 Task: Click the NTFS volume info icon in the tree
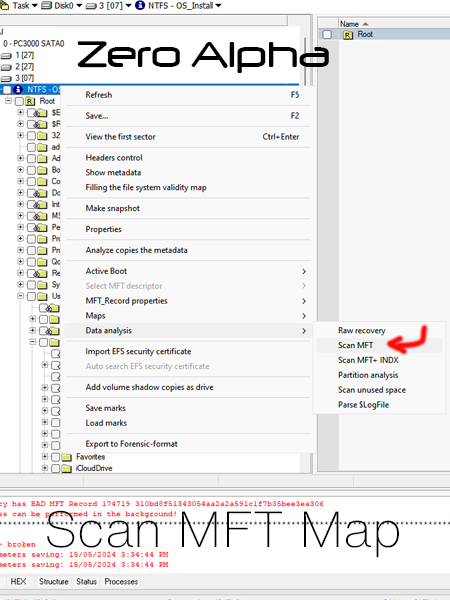click(x=18, y=90)
